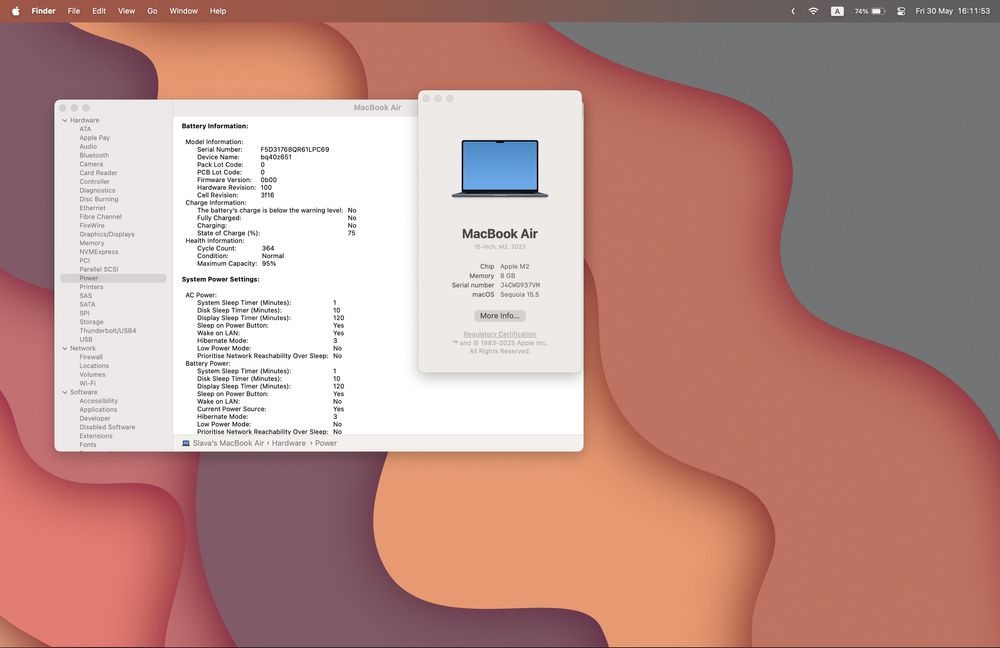Viewport: 1000px width, 648px height.
Task: Click battery serial number F5D31768QR61LPC69
Action: (295, 149)
